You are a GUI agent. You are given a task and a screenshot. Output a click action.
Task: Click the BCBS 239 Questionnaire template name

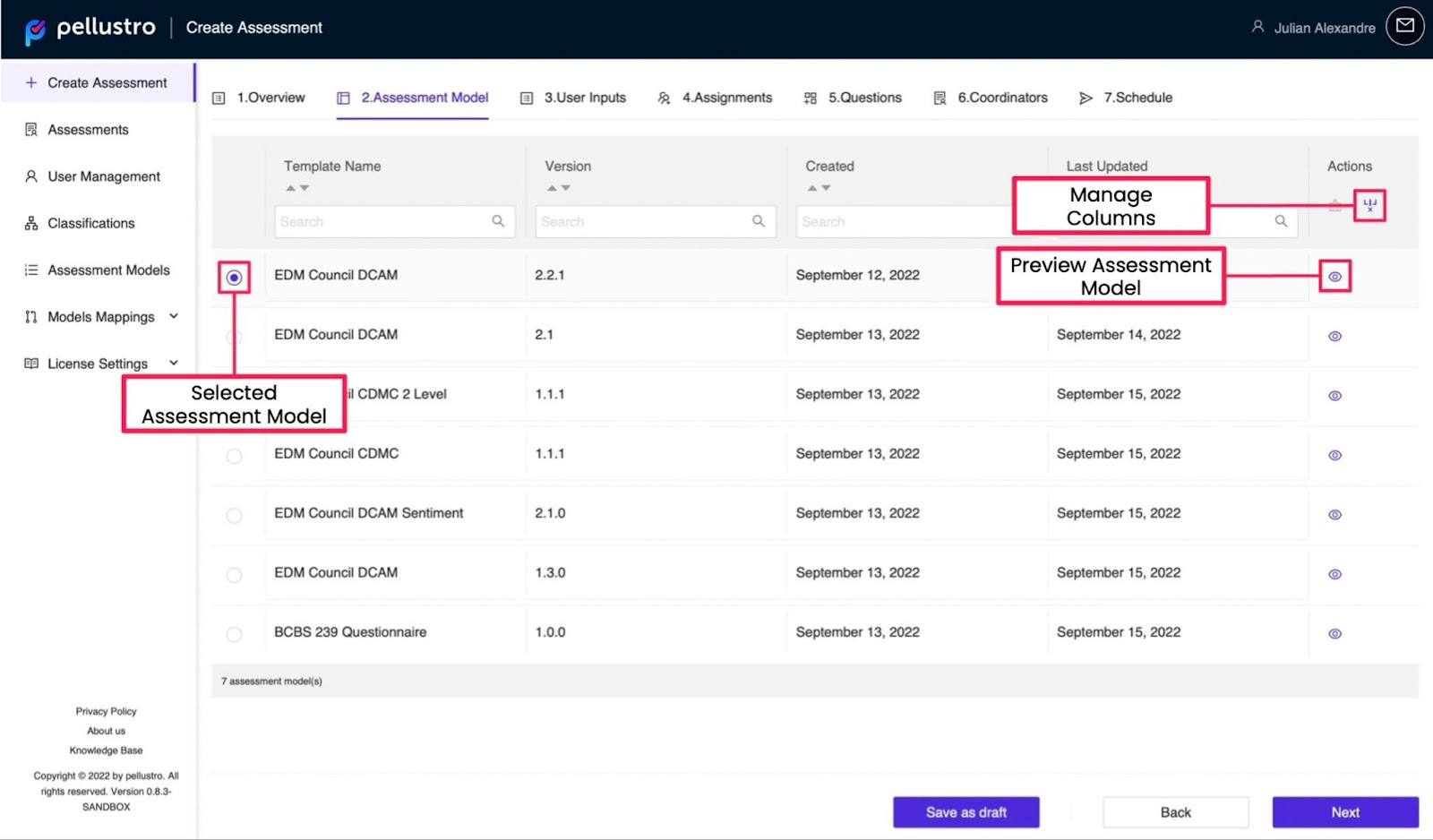[350, 632]
